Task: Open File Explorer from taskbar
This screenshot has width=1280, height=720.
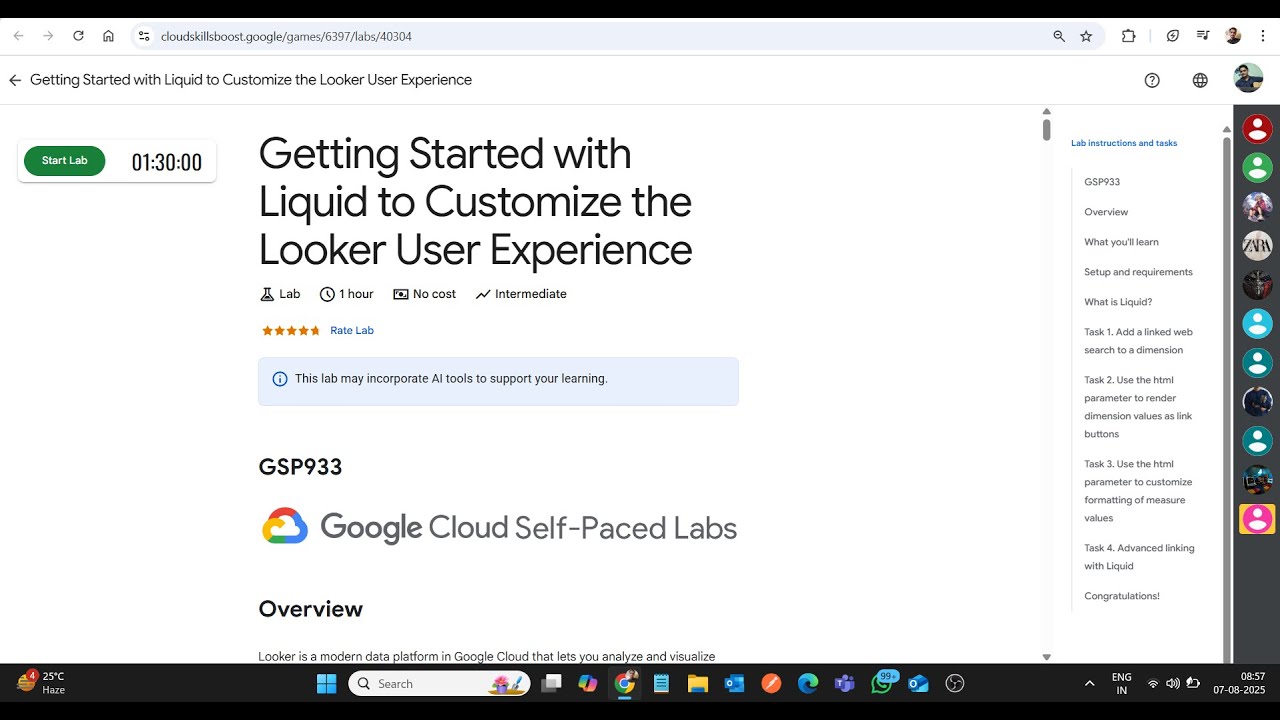Action: click(698, 684)
